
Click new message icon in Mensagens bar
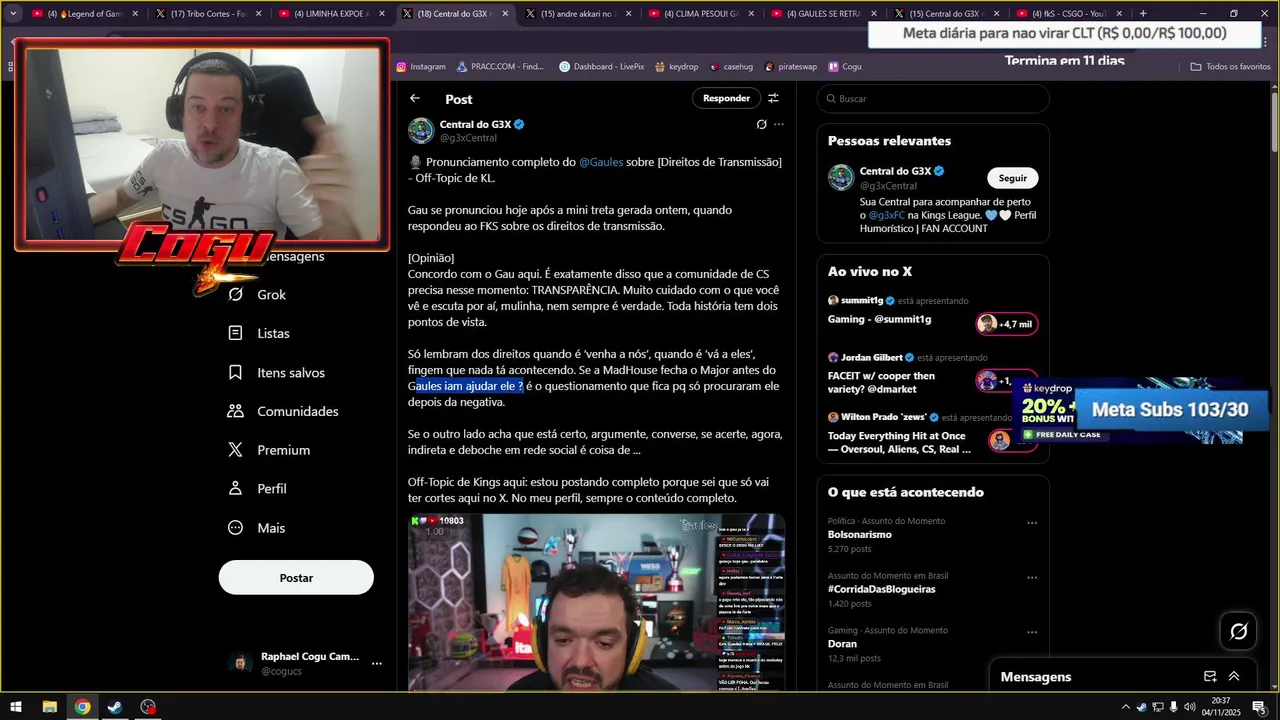[x=1210, y=677]
